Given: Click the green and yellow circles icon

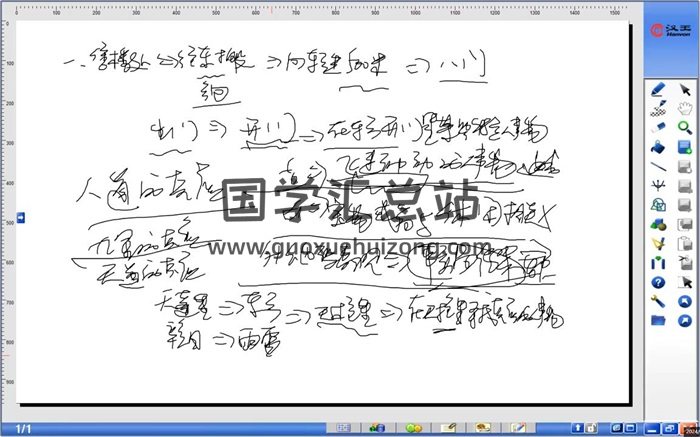Looking at the screenshot, I should pyautogui.click(x=413, y=428).
